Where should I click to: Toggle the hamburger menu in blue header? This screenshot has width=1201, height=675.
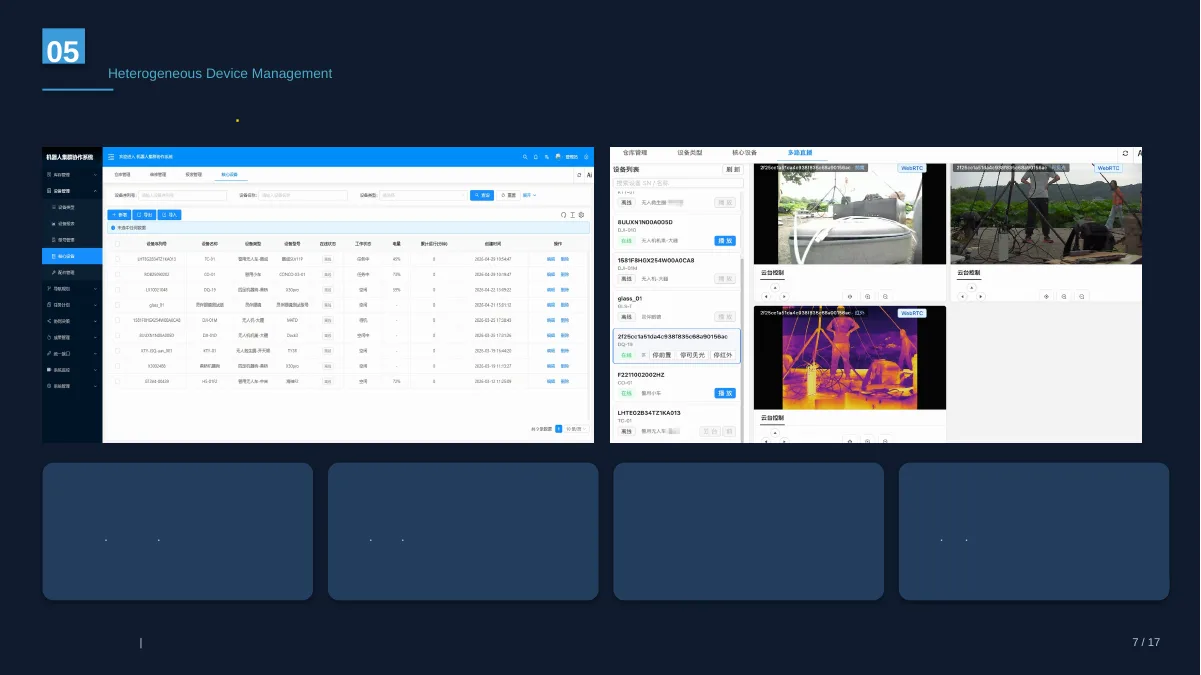pyautogui.click(x=111, y=157)
